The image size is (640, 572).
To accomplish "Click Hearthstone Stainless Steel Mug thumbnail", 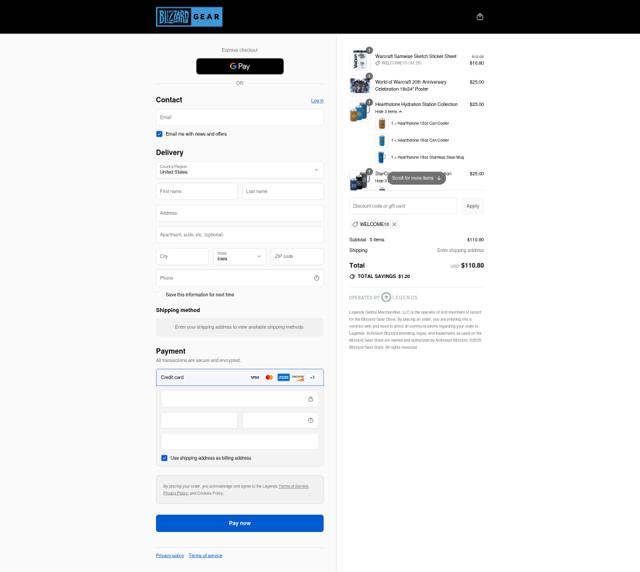I will click(x=382, y=157).
